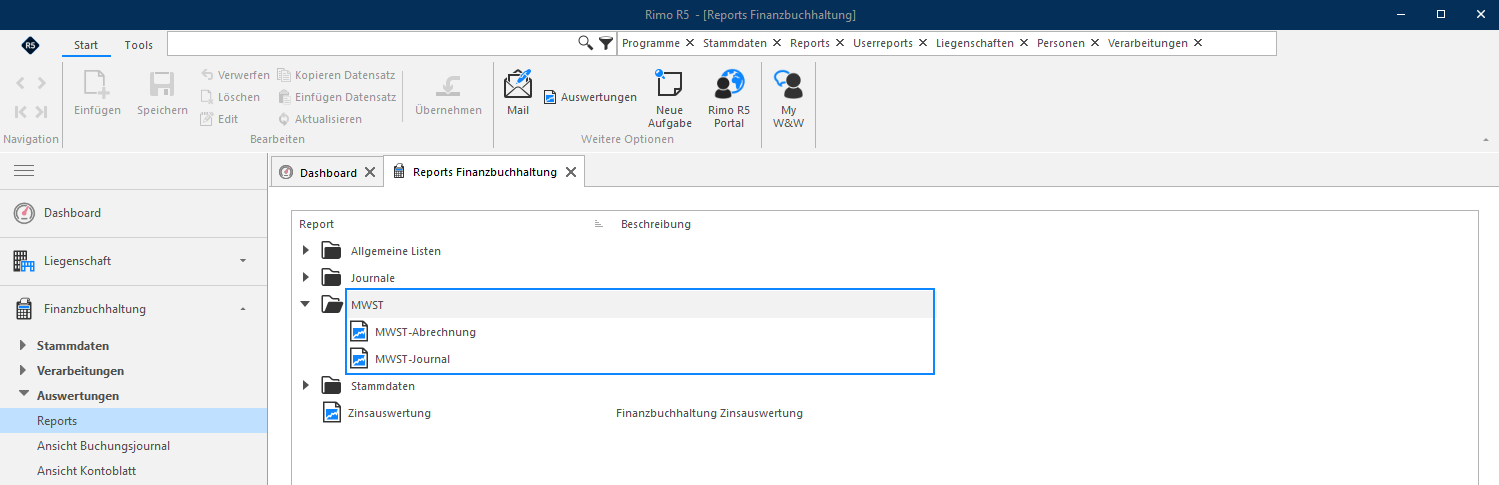Expand the Journale folder
Image resolution: width=1499 pixels, height=485 pixels.
[x=306, y=277]
